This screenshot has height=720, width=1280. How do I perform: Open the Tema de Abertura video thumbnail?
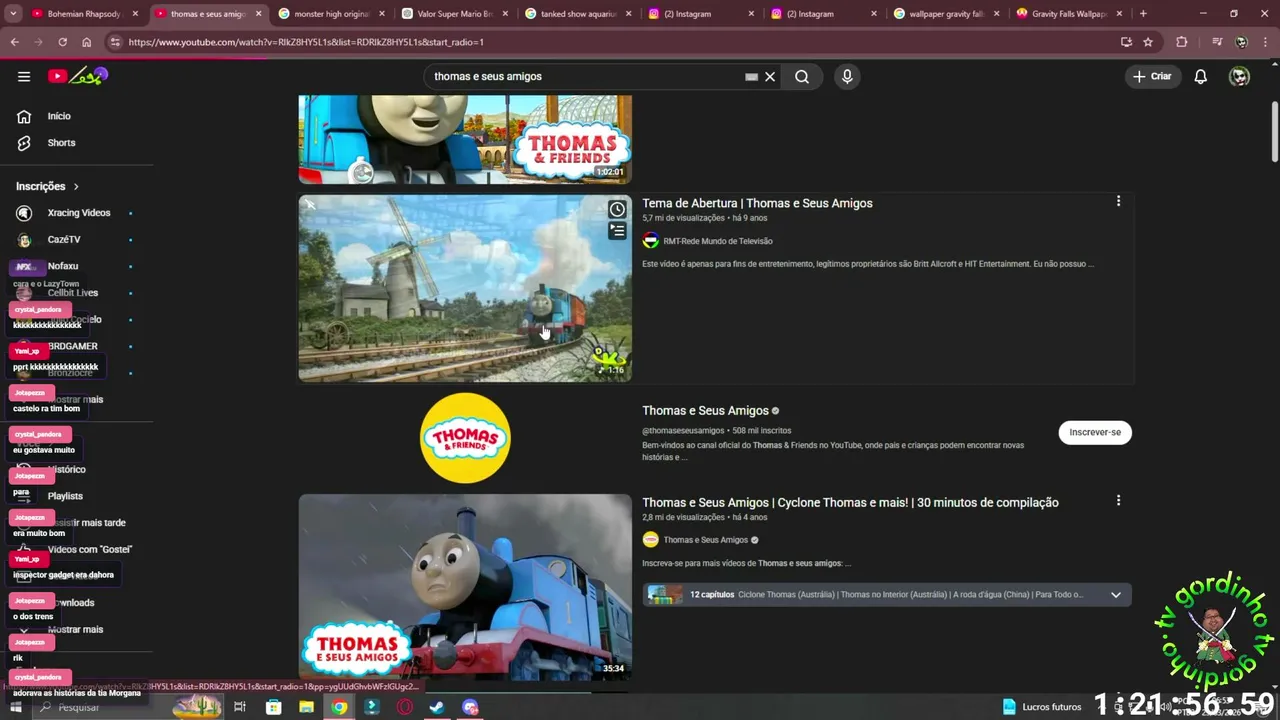click(x=465, y=288)
